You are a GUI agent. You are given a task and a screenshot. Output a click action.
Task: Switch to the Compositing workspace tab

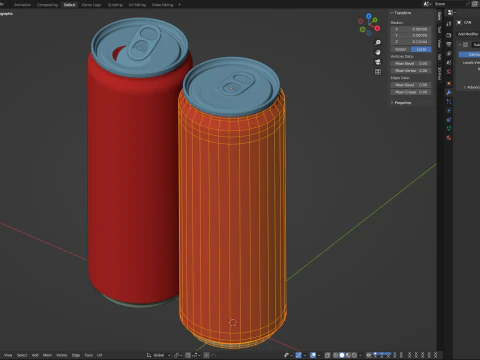[x=47, y=5]
